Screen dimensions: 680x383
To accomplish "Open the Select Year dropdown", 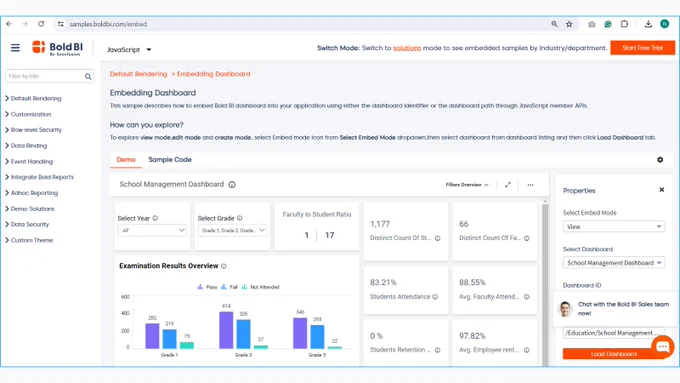I will tap(152, 230).
